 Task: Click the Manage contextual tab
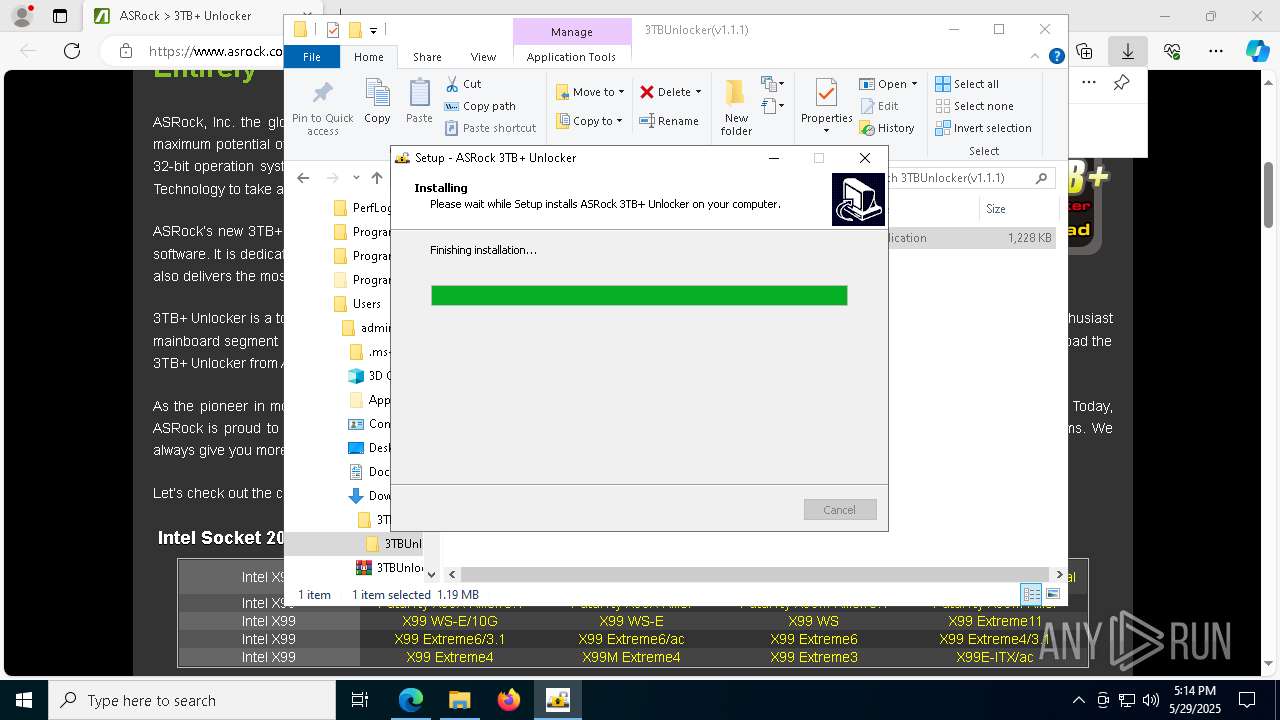(572, 32)
